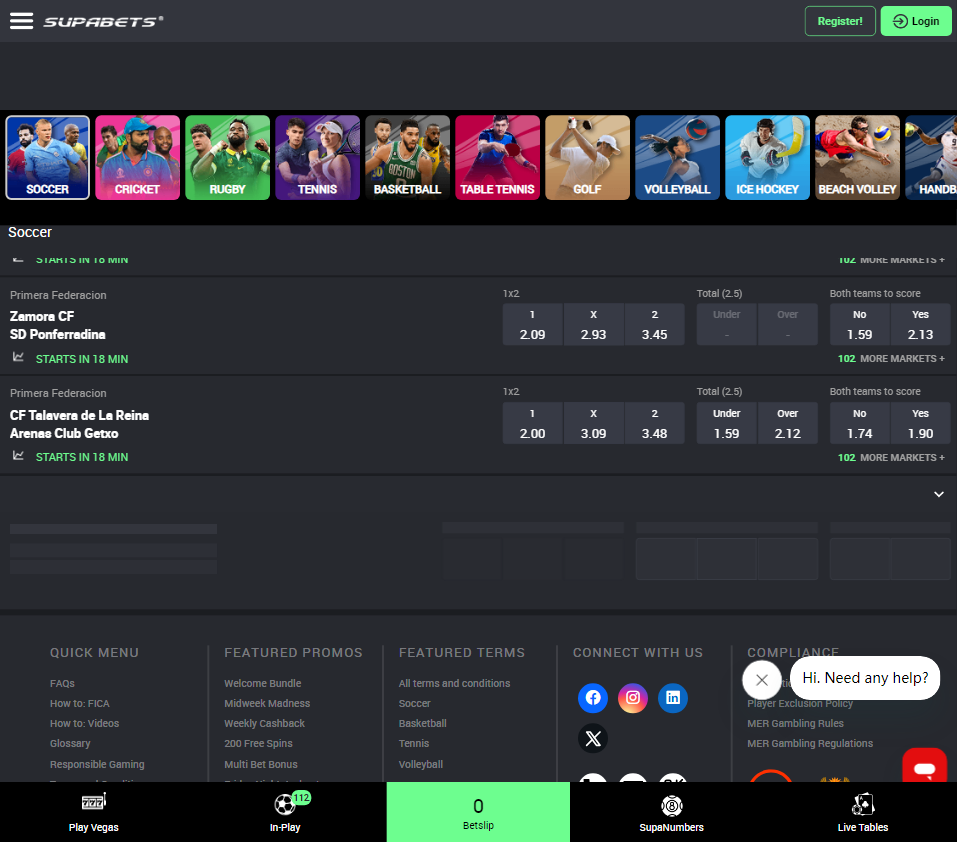Open Weekly Cashback promo
957x842 pixels.
264,724
